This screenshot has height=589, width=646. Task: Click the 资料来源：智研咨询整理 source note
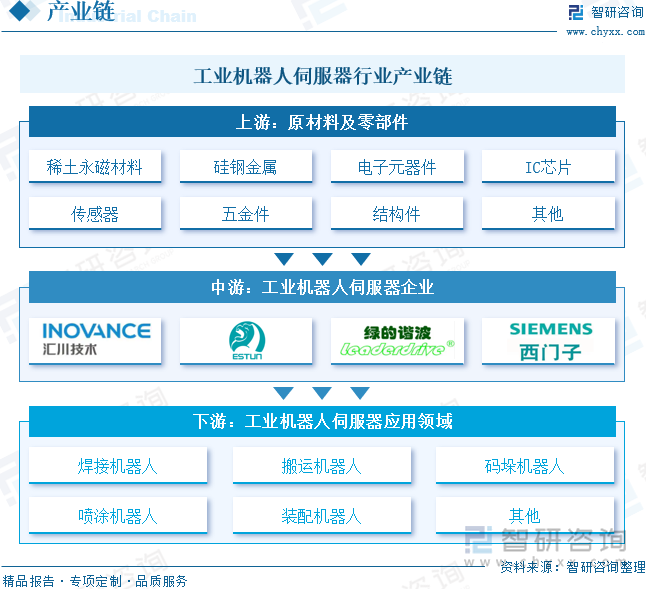click(573, 567)
